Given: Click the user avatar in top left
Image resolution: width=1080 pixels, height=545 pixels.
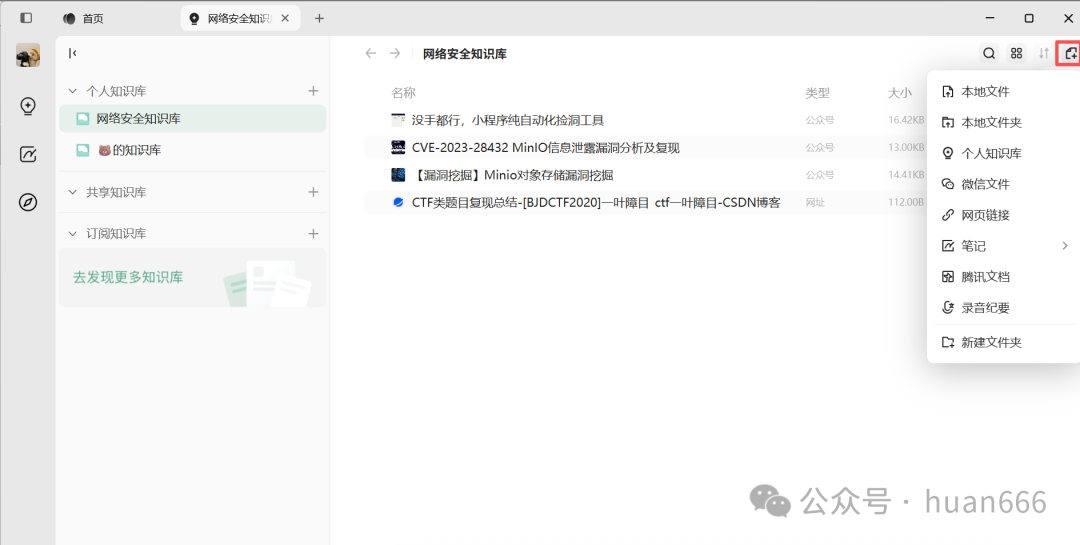Looking at the screenshot, I should click(x=28, y=55).
